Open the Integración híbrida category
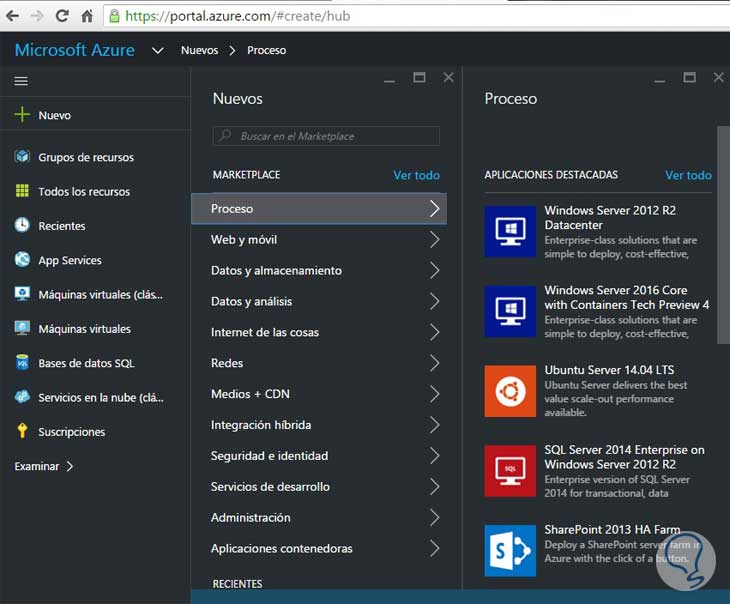 319,425
